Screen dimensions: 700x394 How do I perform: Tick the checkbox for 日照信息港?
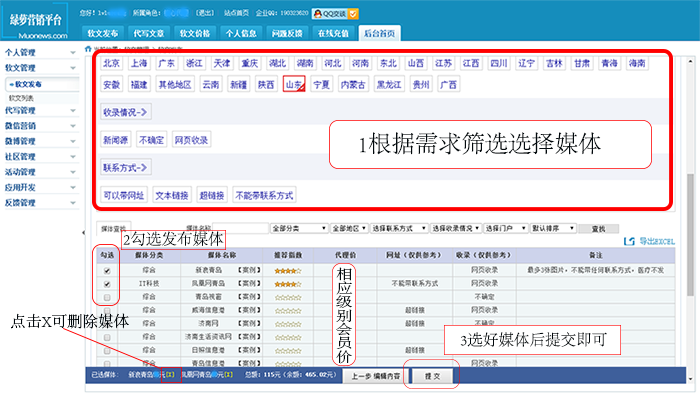[107, 351]
